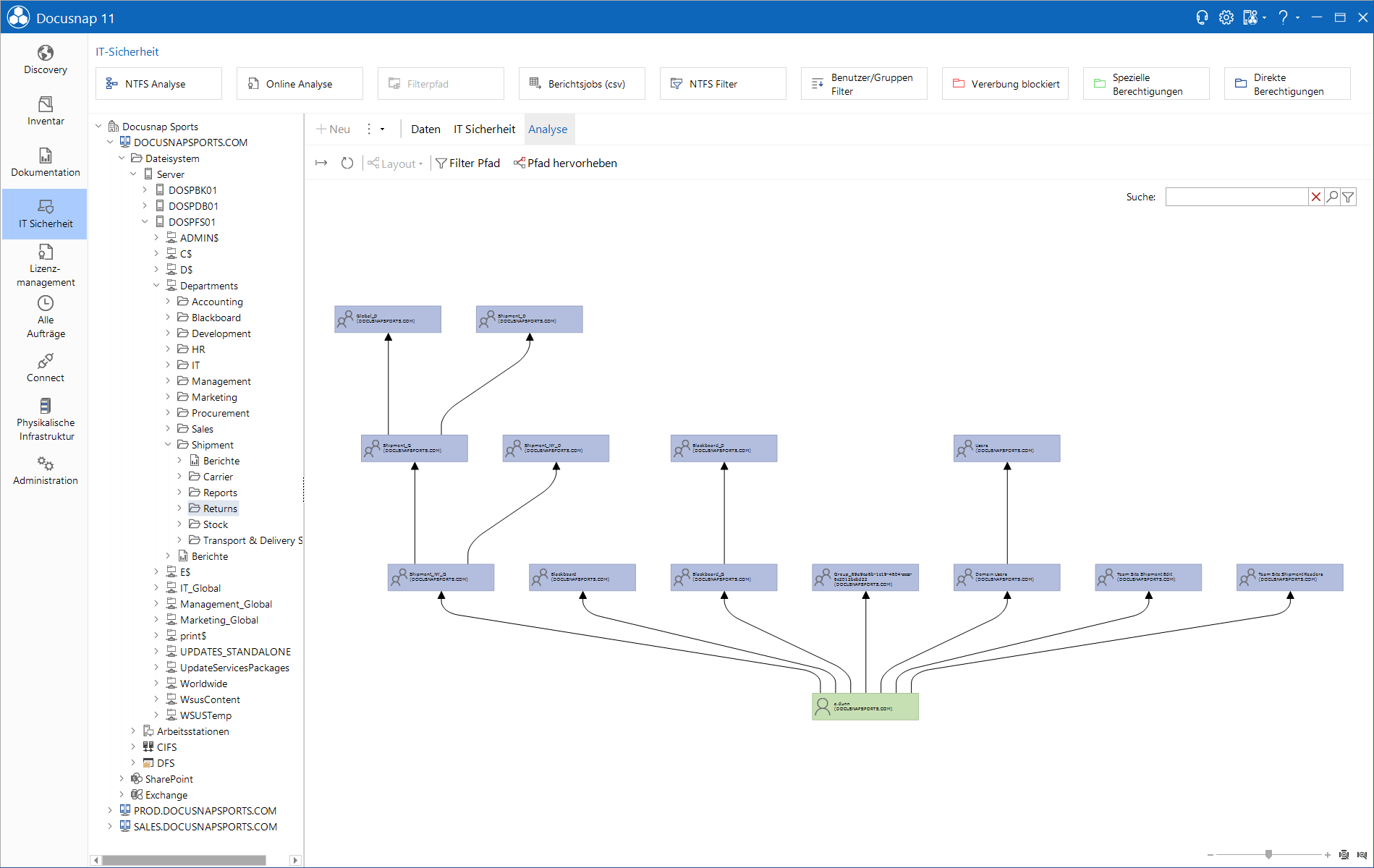Click the Benutzer/Gruppen Filter button
The image size is (1374, 868).
coord(864,84)
